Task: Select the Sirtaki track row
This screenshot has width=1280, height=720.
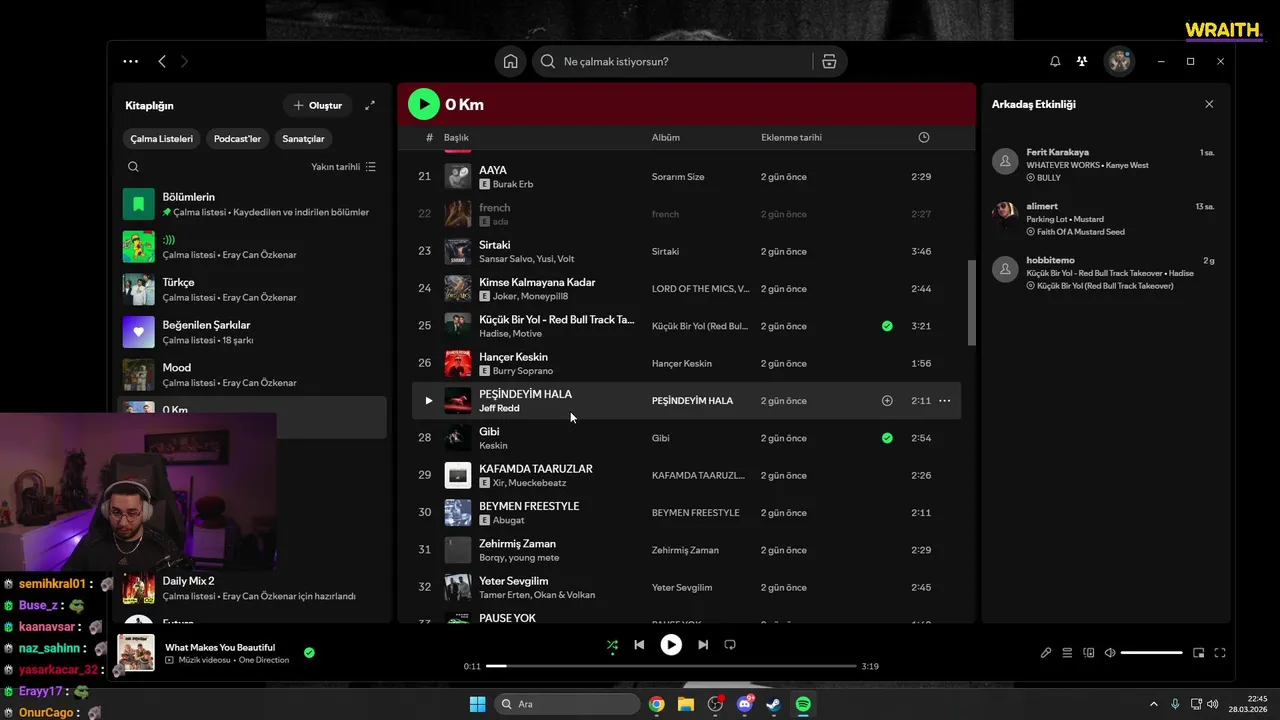Action: [x=686, y=251]
